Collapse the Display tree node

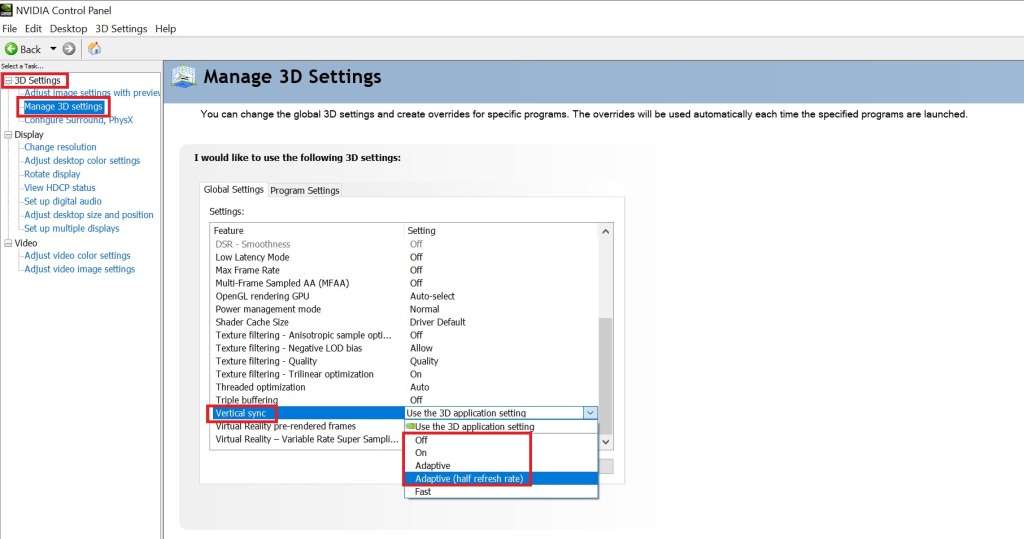tap(8, 135)
